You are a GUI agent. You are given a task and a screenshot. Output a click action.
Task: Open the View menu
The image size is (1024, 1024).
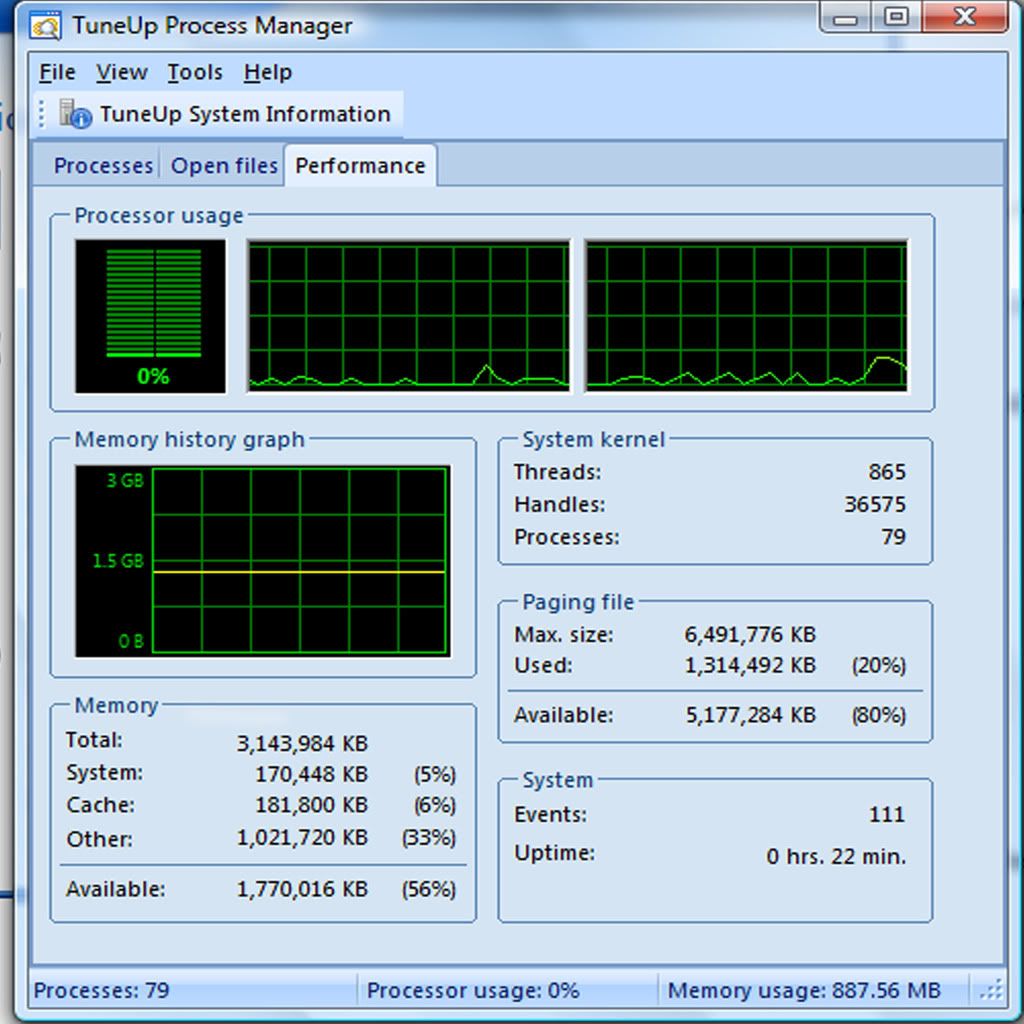[x=121, y=72]
